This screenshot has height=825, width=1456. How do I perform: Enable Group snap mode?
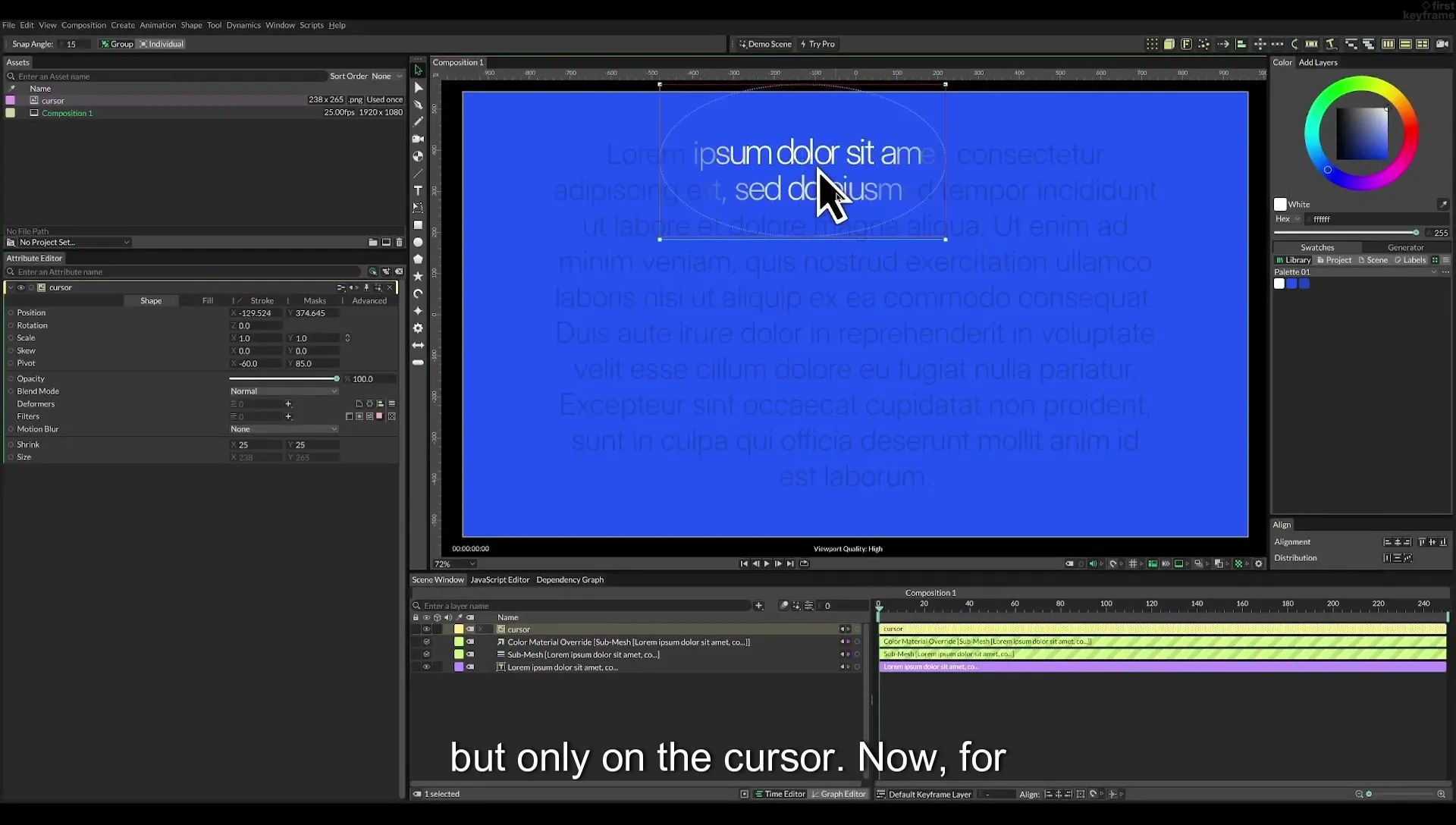[117, 44]
